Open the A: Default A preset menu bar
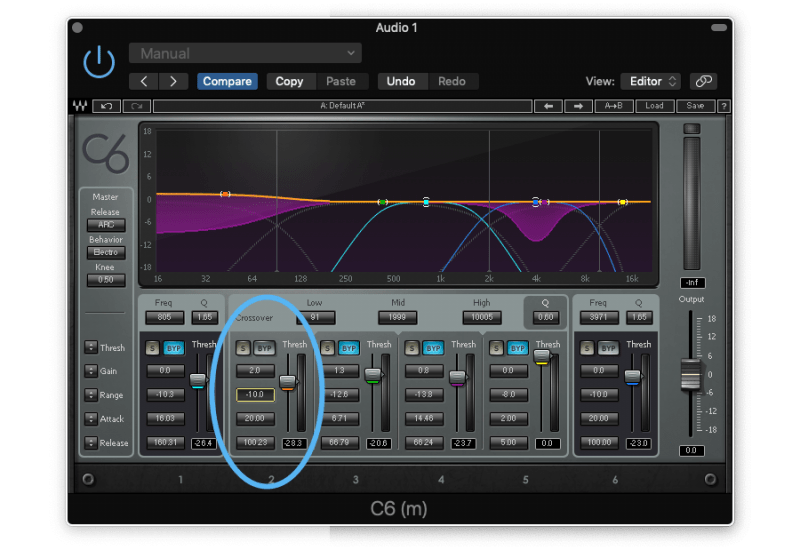Viewport: 800px width, 550px height. pyautogui.click(x=342, y=106)
